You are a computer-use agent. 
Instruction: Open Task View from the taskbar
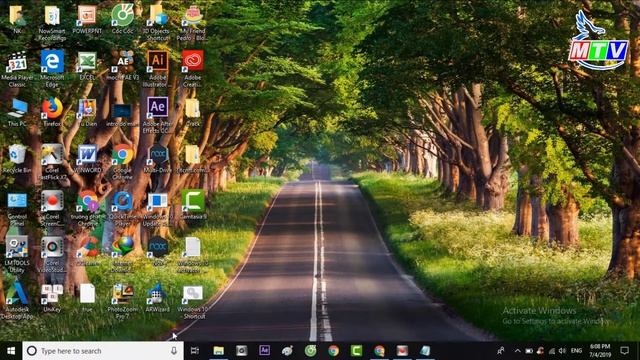(x=195, y=351)
